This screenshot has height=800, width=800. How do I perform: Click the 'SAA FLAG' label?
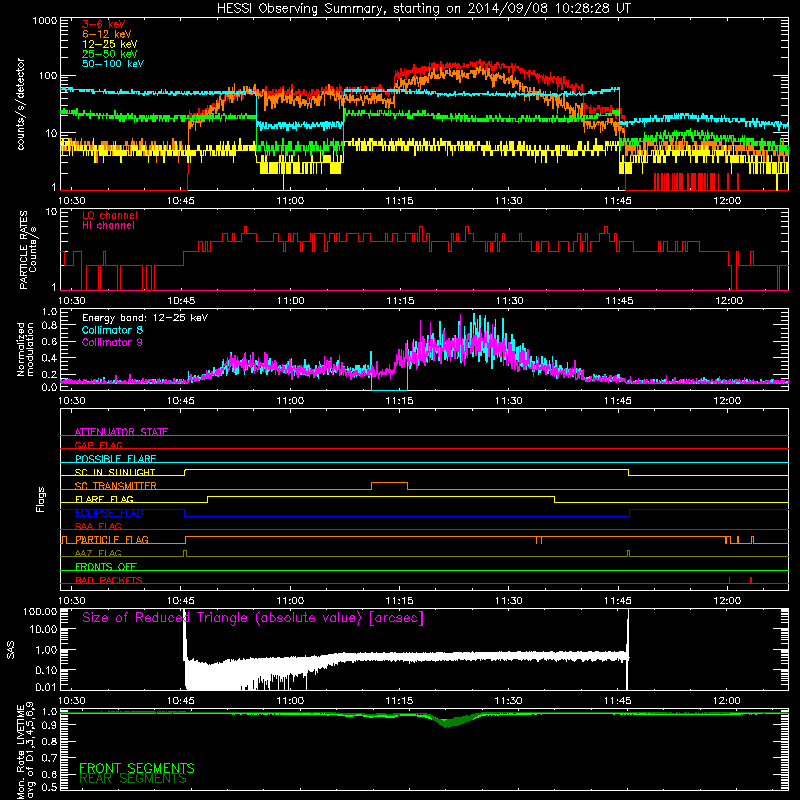[x=98, y=526]
